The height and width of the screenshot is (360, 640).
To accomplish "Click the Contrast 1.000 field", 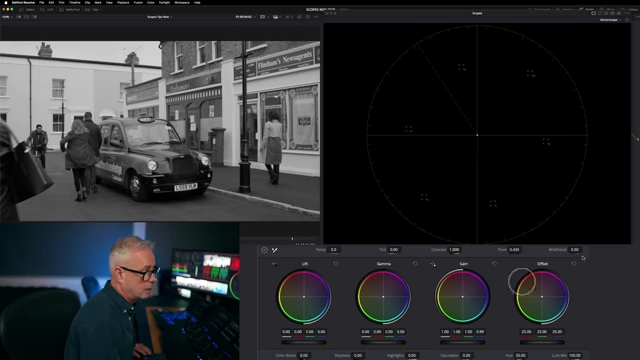I will coord(454,250).
